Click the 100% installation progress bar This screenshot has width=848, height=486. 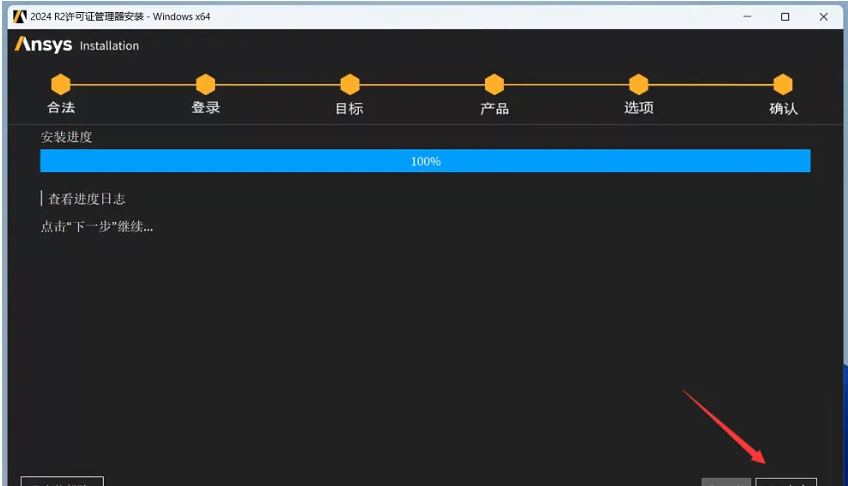[x=425, y=161]
